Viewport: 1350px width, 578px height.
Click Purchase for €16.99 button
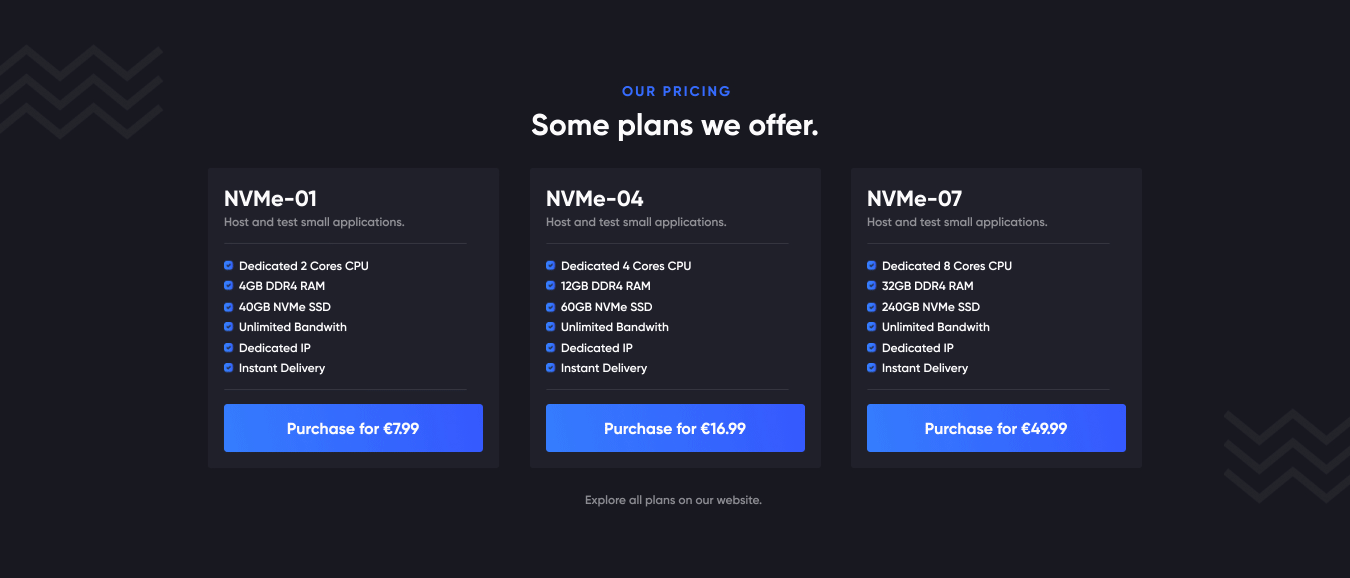(x=675, y=428)
